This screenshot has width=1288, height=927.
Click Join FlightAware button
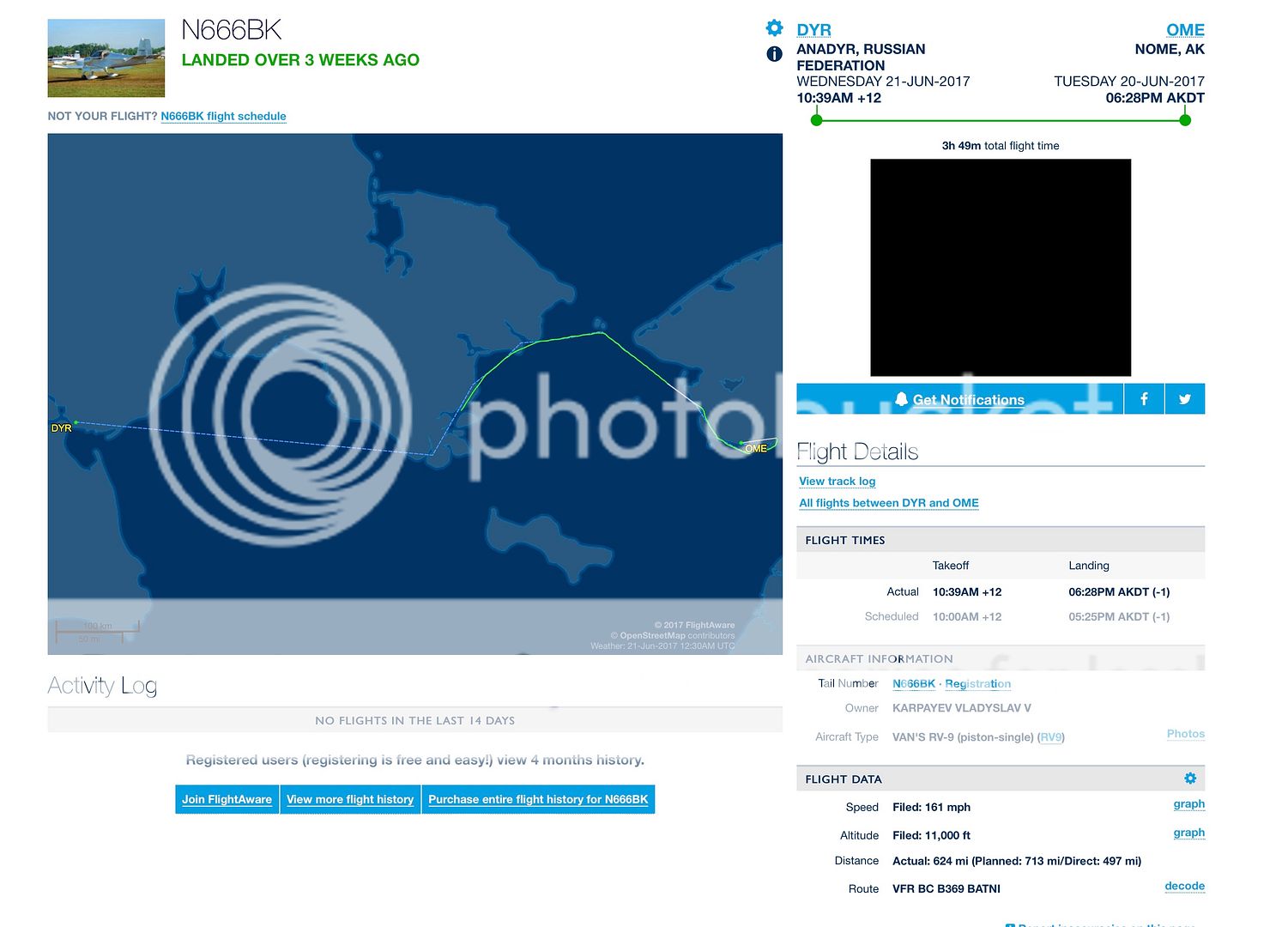(227, 799)
